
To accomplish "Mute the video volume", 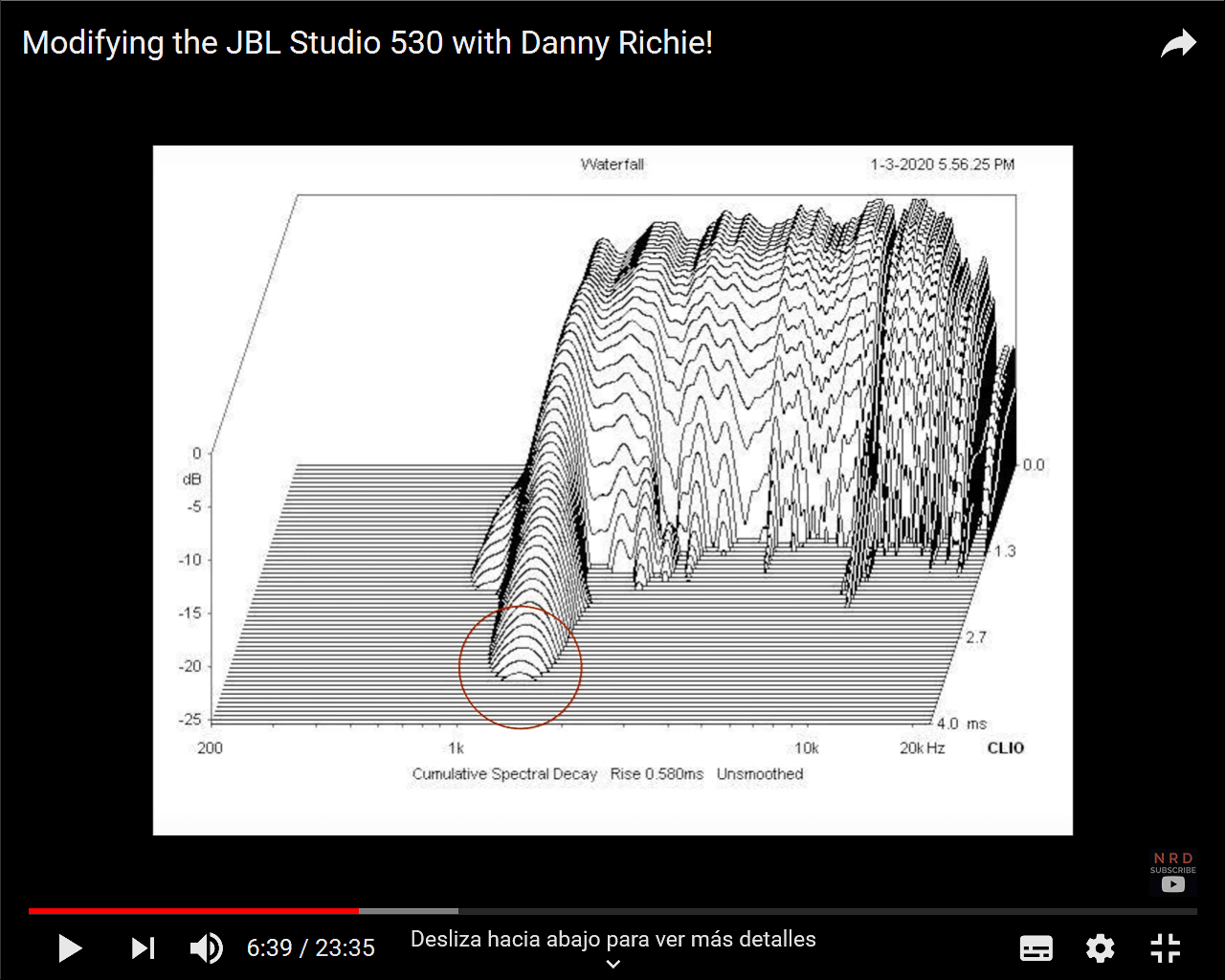I will click(206, 948).
